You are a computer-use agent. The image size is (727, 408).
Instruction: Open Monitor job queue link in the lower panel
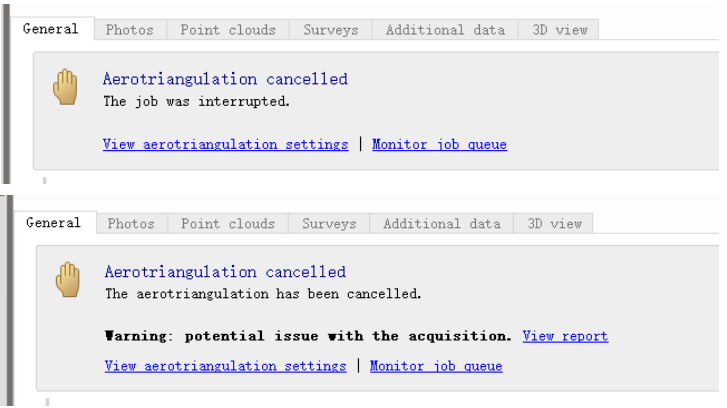[x=436, y=366]
